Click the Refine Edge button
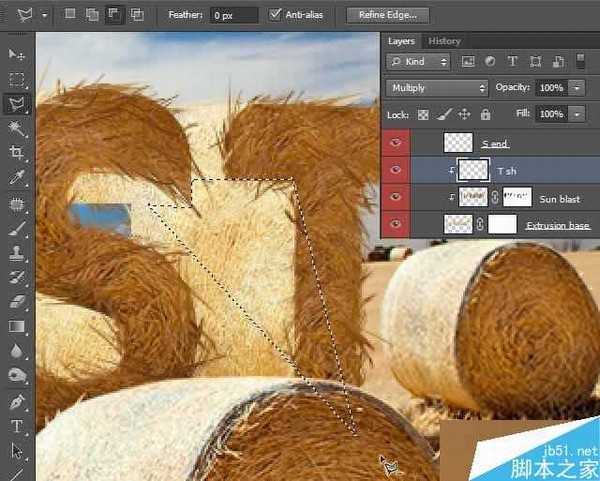The height and width of the screenshot is (481, 600). click(x=388, y=15)
